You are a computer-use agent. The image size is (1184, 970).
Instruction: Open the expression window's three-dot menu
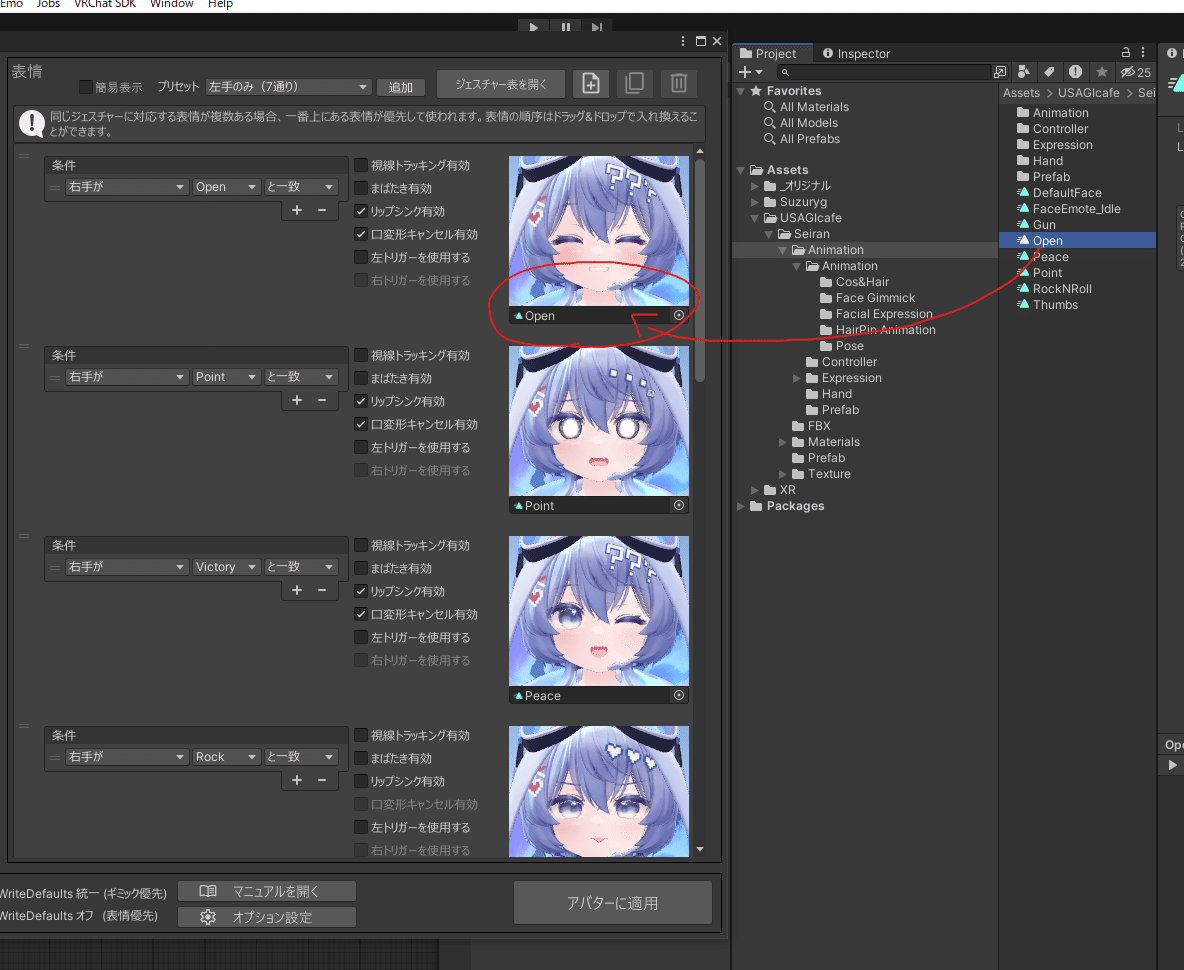[683, 42]
